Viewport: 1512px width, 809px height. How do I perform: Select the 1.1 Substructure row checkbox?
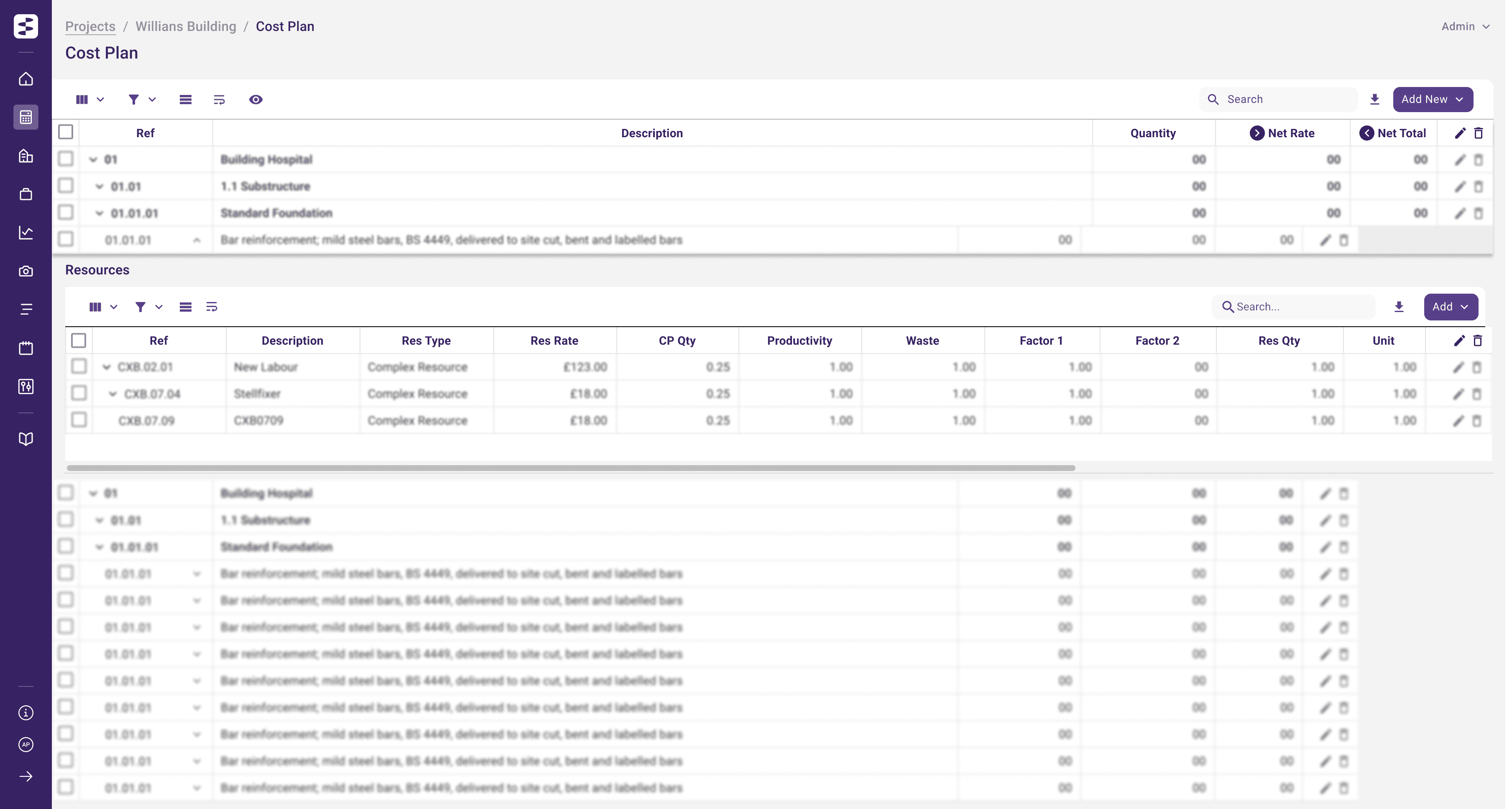click(66, 186)
